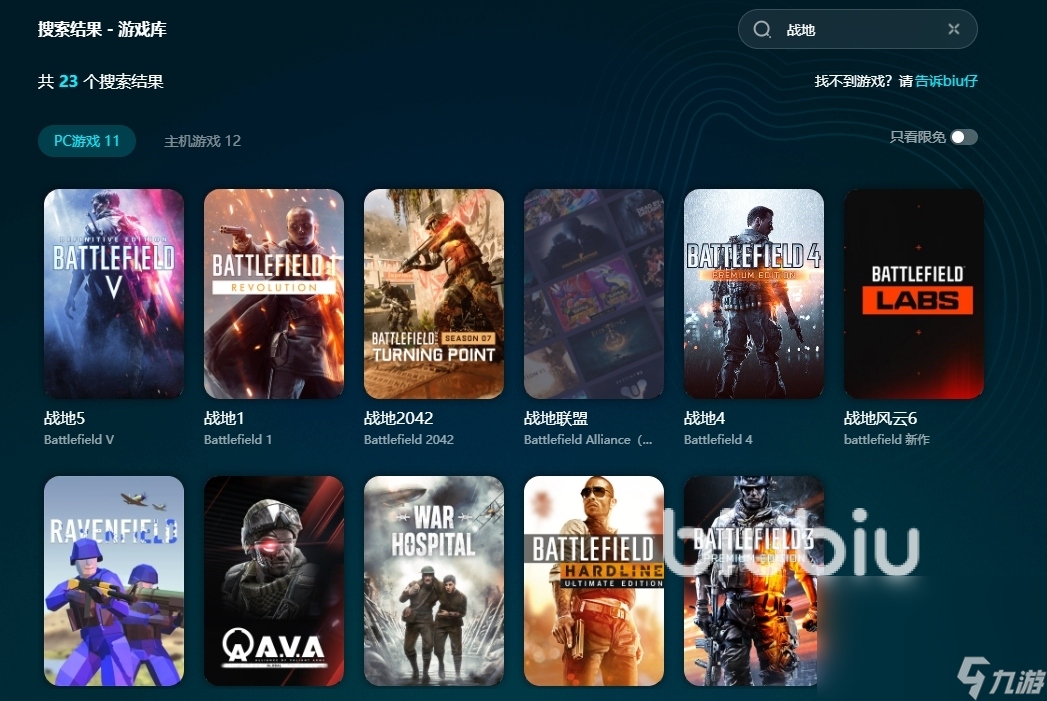The height and width of the screenshot is (701, 1047).
Task: Focus the search box containing 战地
Action: click(x=857, y=29)
